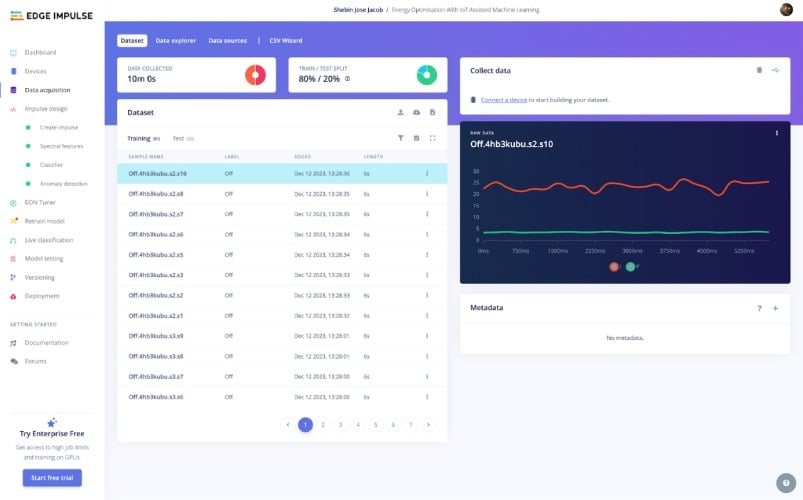Select sample Off.4hb3kubu.s3.s6

click(x=282, y=397)
